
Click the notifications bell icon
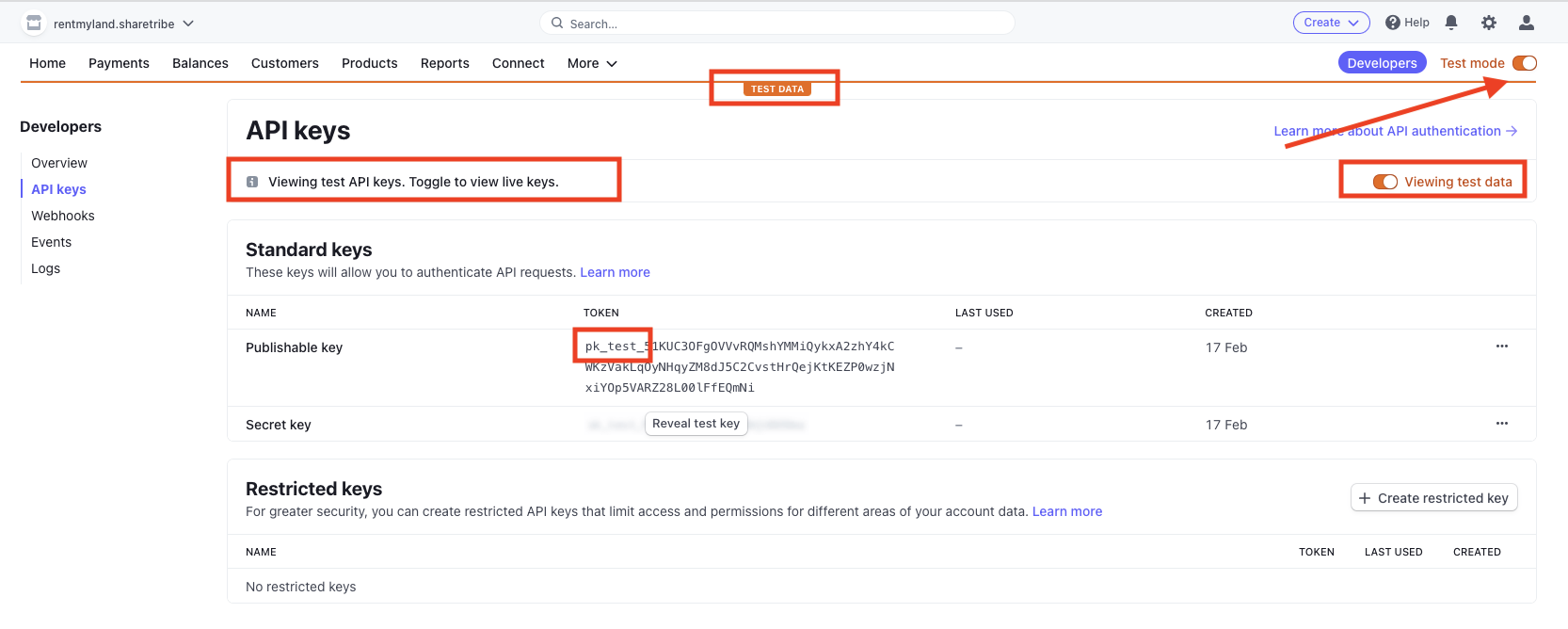click(x=1451, y=23)
